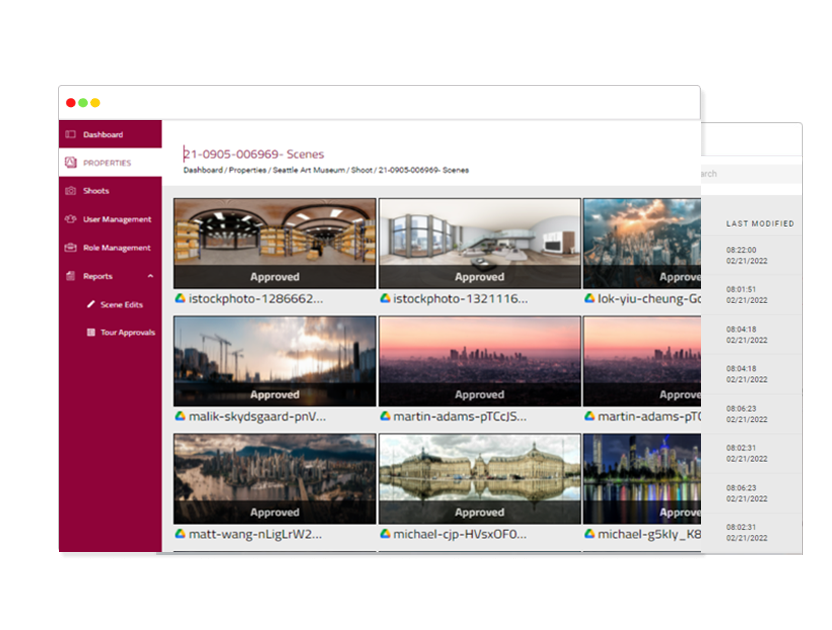This screenshot has width=832, height=630.
Task: Open the Shoots menu item
Action: coord(96,191)
